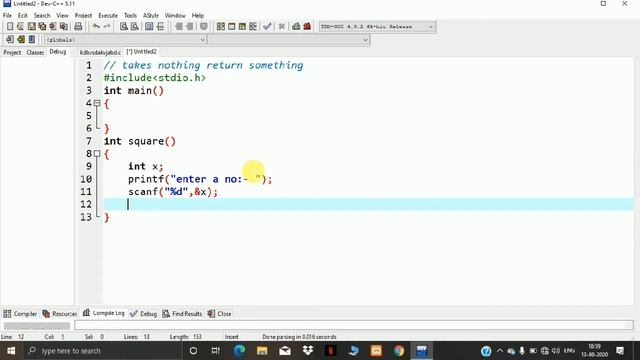Open the Execute menu
640x360 pixels.
108,16
